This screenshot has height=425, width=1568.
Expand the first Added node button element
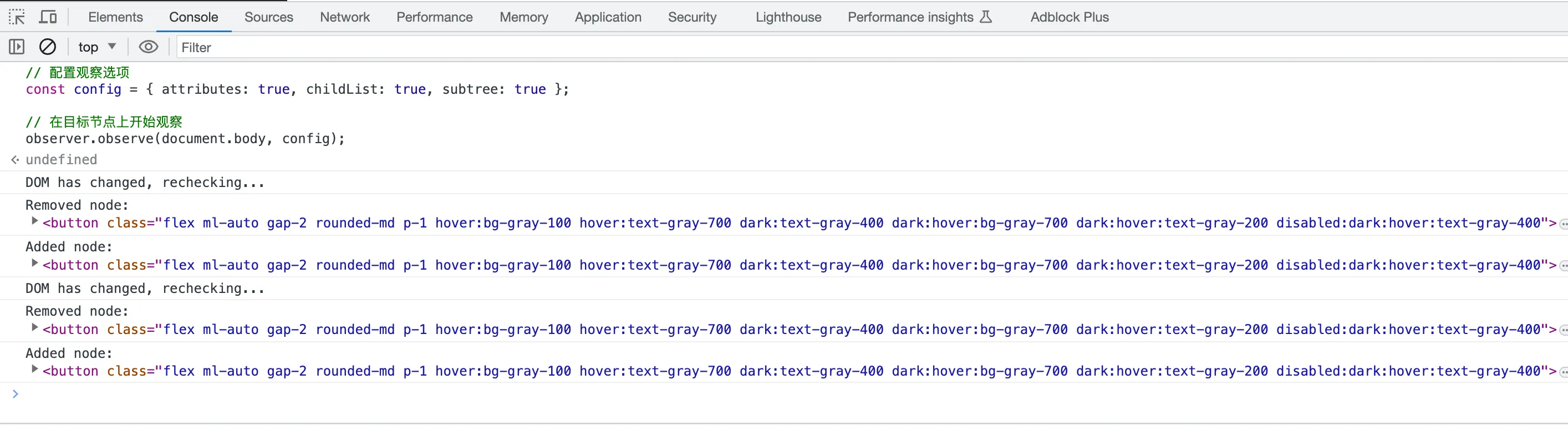tap(35, 263)
